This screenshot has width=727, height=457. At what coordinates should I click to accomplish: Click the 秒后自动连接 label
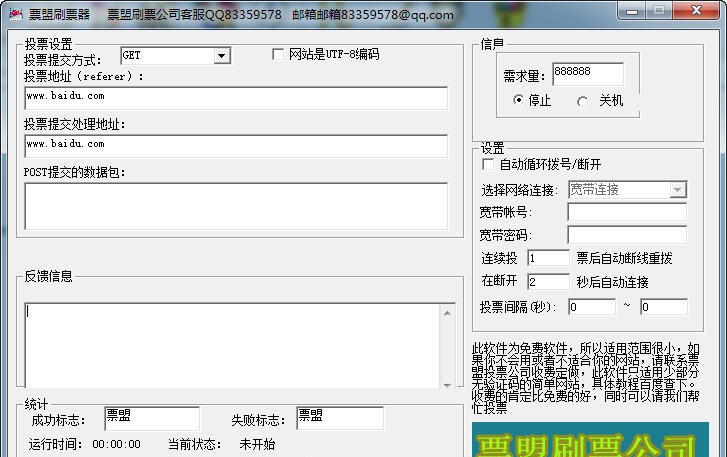point(612,282)
